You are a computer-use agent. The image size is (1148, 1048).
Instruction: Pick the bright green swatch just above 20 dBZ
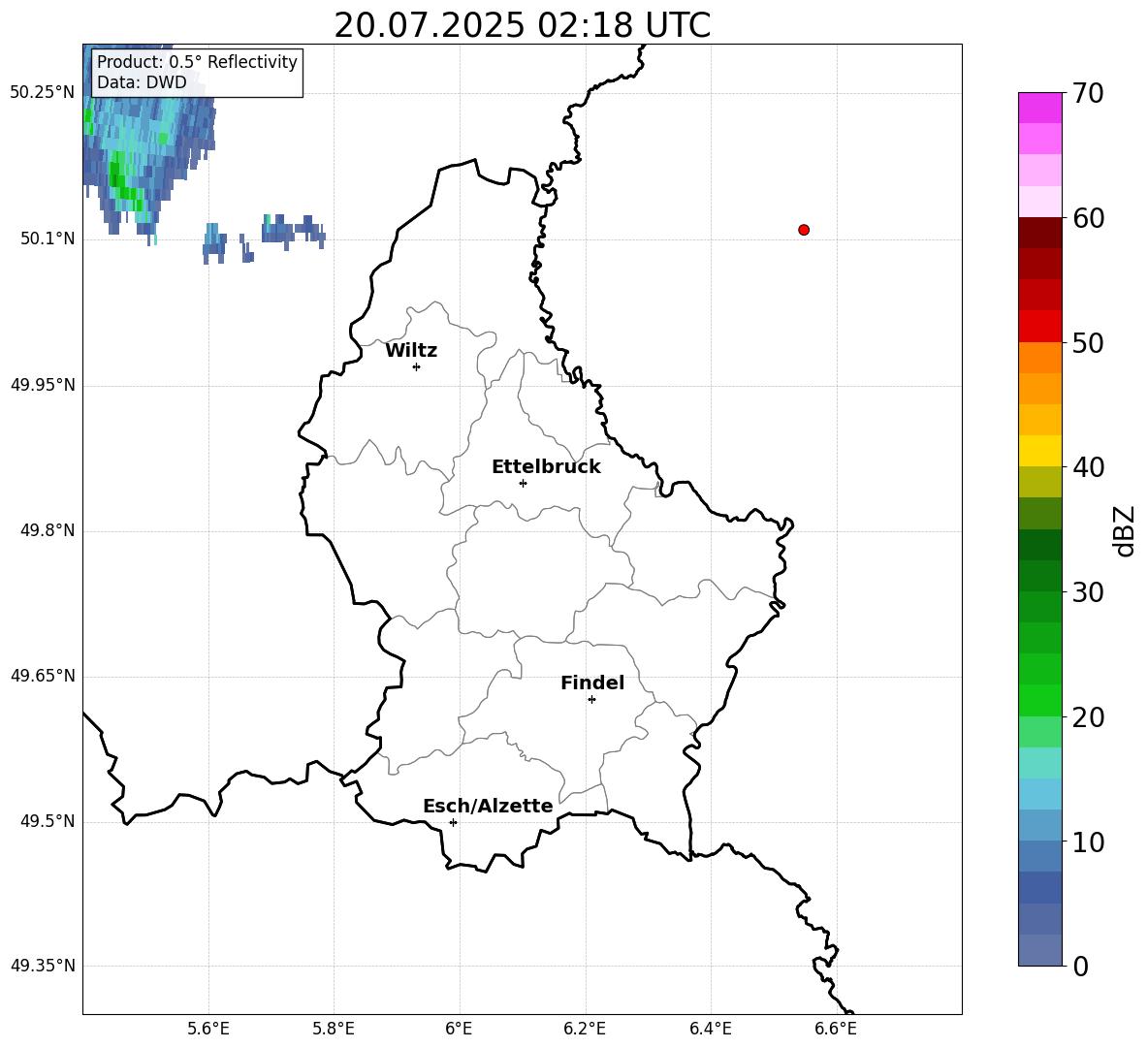pos(1039,700)
